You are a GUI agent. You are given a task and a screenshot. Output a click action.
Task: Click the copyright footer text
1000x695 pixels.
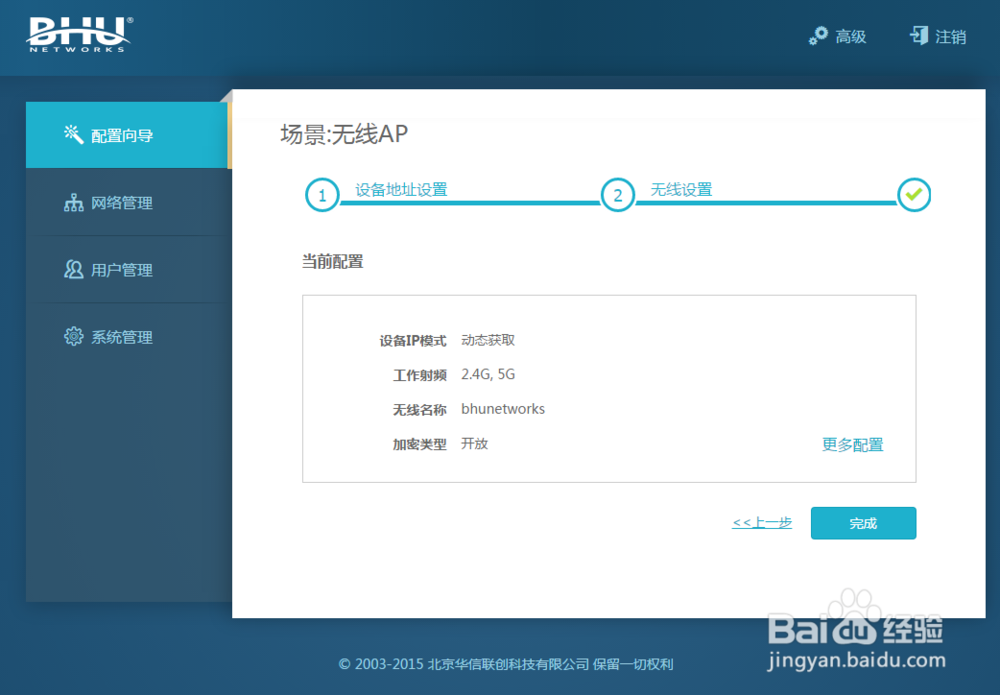point(506,664)
